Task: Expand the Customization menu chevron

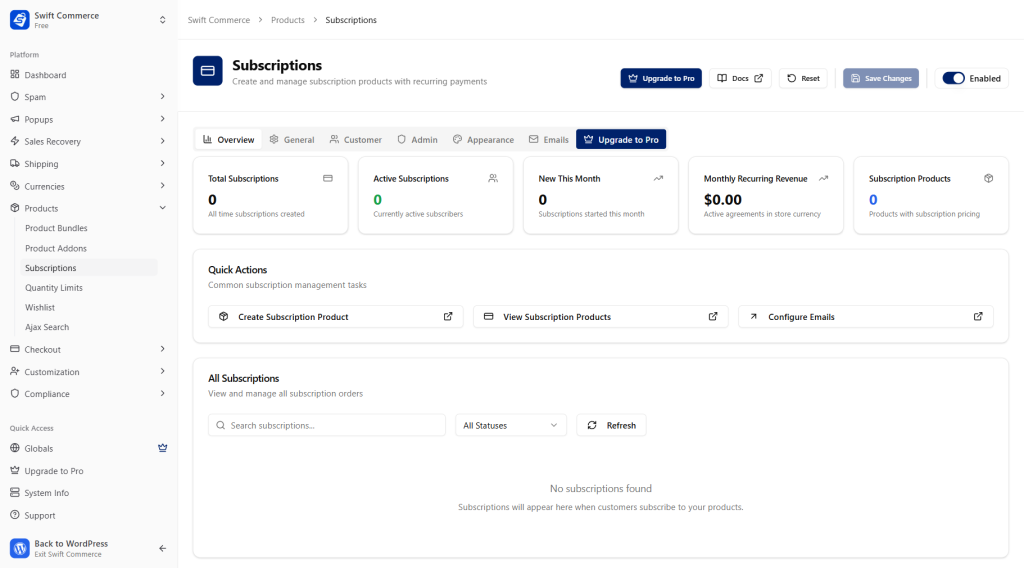Action: tap(163, 371)
